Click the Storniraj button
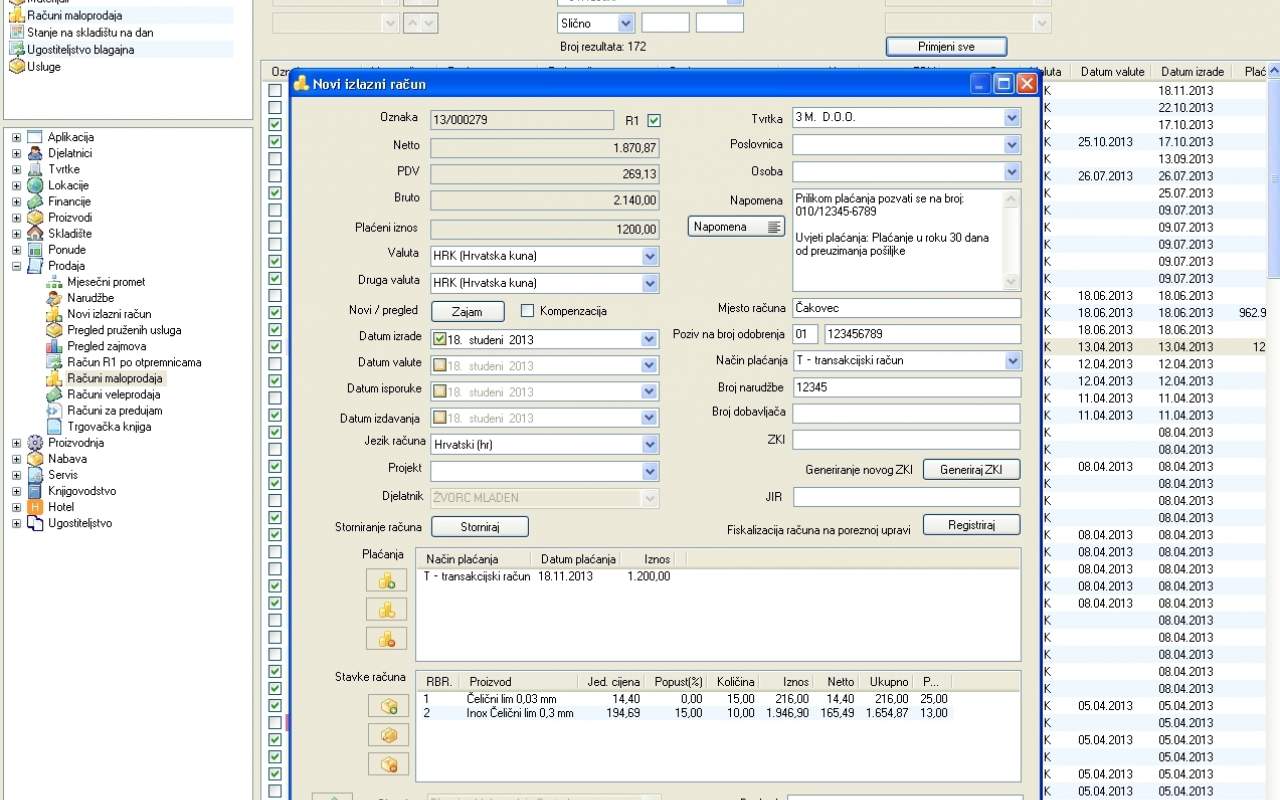 click(x=479, y=526)
